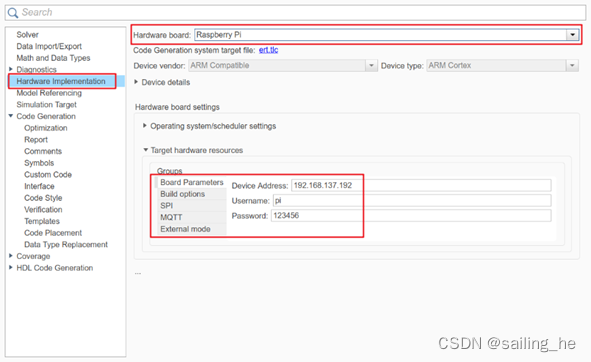Screen dimensions: 591x362
Task: Select Board Parameters group
Action: 191,183
